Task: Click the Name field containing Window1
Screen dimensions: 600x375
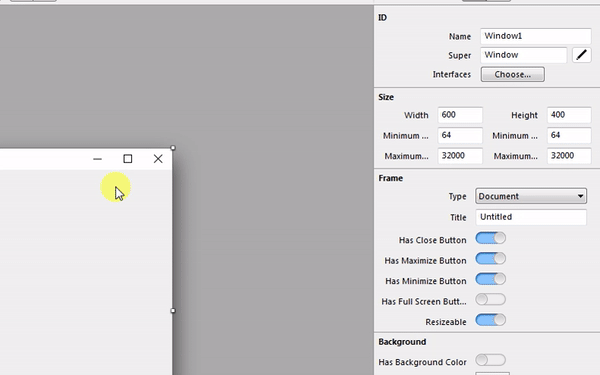Action: point(536,36)
